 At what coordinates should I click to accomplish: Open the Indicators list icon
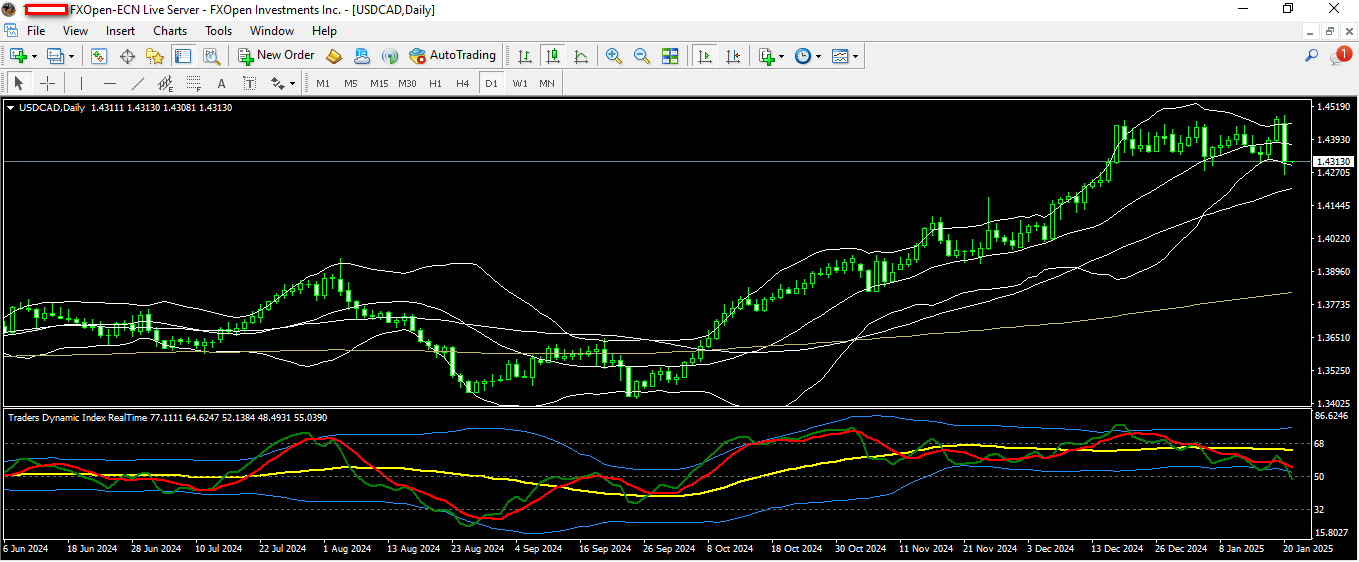766,56
